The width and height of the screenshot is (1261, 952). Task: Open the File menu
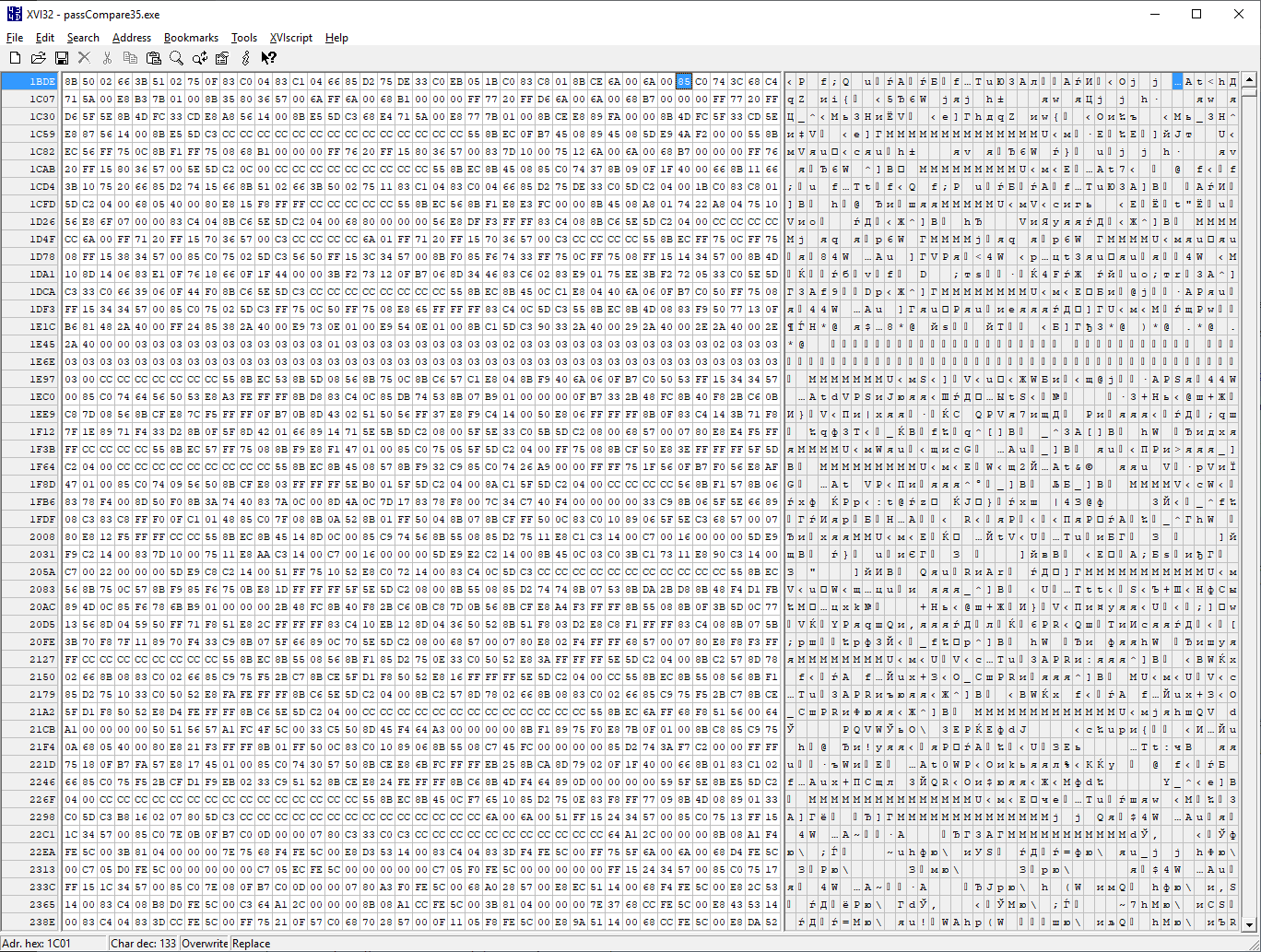(15, 38)
